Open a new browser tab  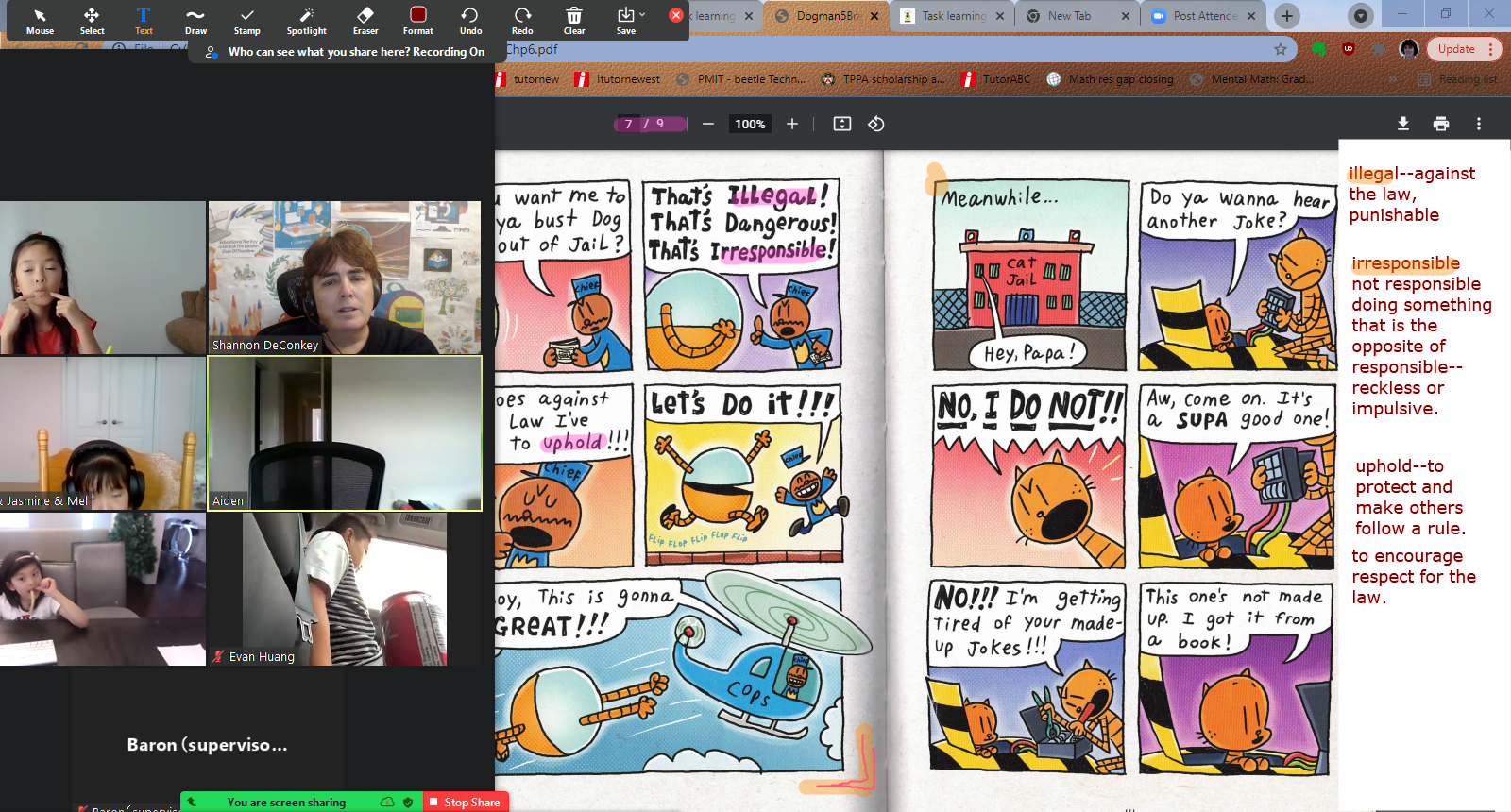(x=1287, y=16)
